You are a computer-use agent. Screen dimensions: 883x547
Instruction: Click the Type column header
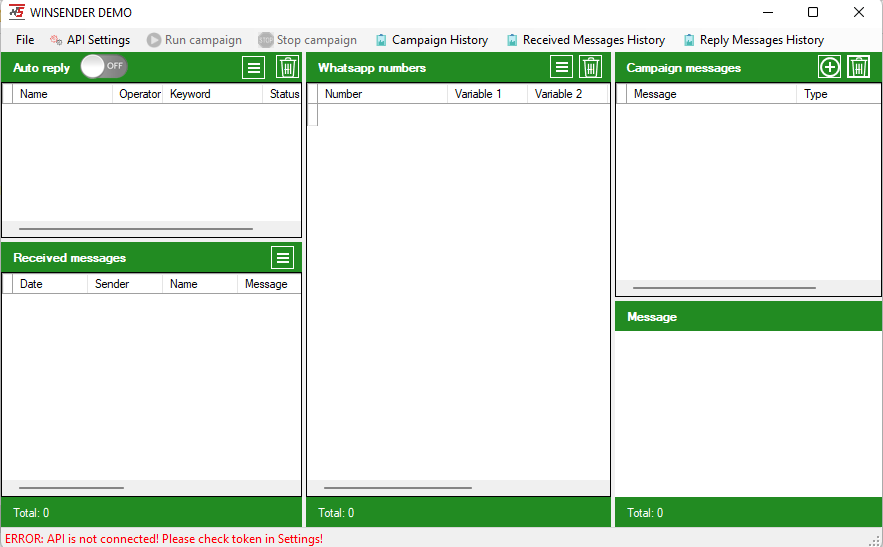[x=839, y=94]
